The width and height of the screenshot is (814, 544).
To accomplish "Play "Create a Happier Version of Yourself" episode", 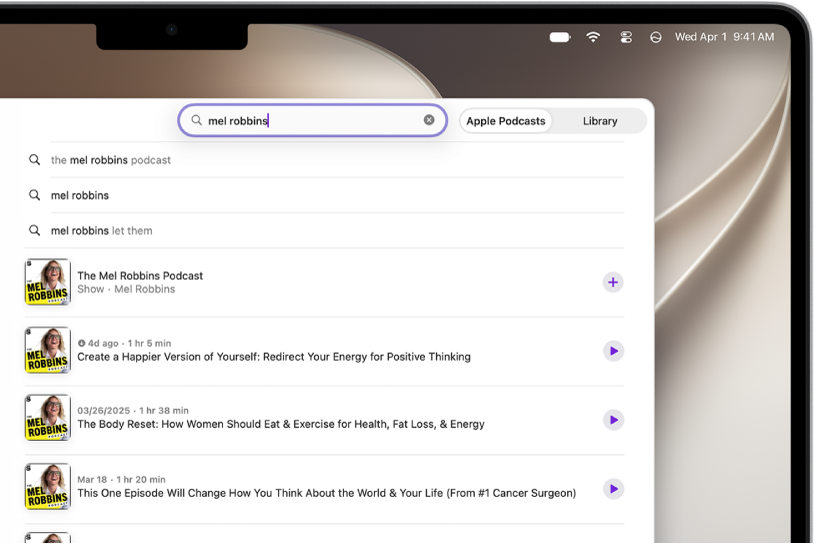I will (613, 351).
